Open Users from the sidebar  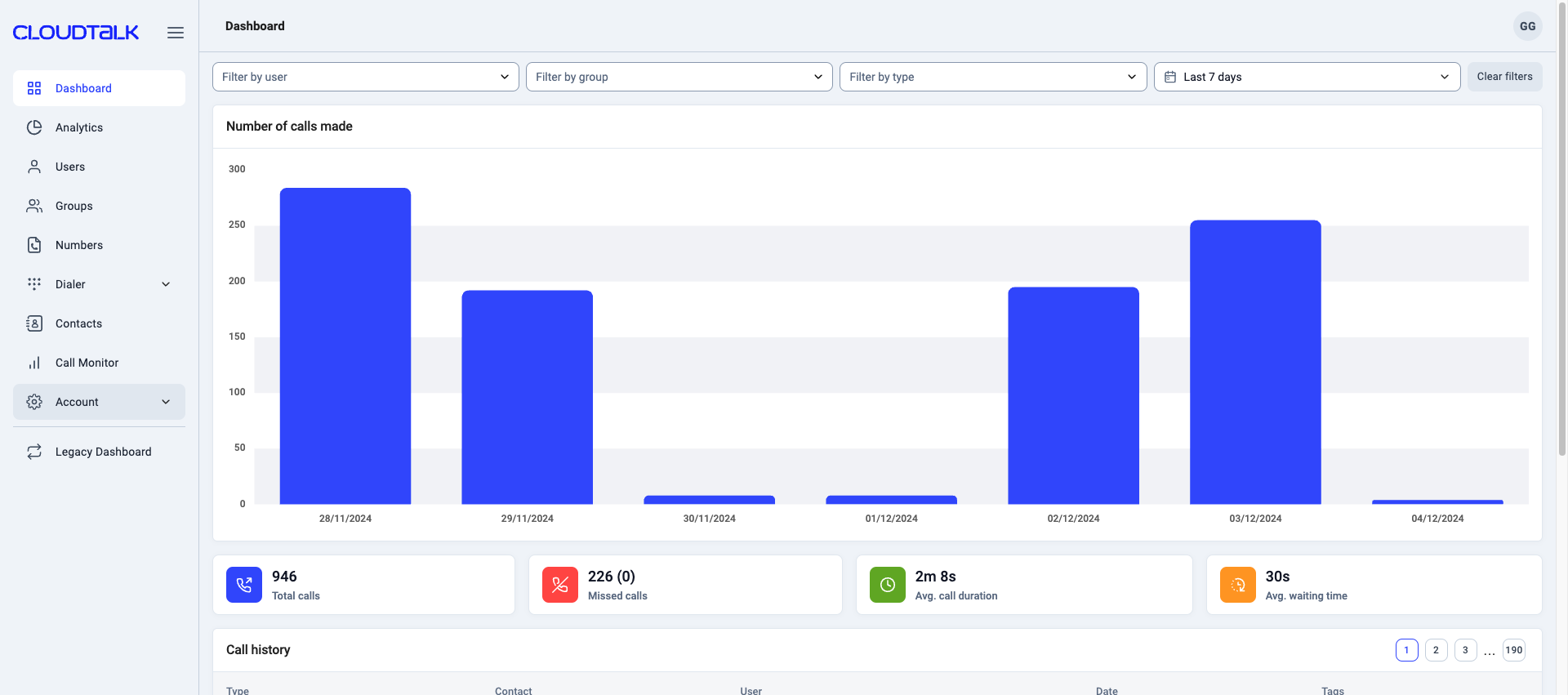tap(99, 167)
